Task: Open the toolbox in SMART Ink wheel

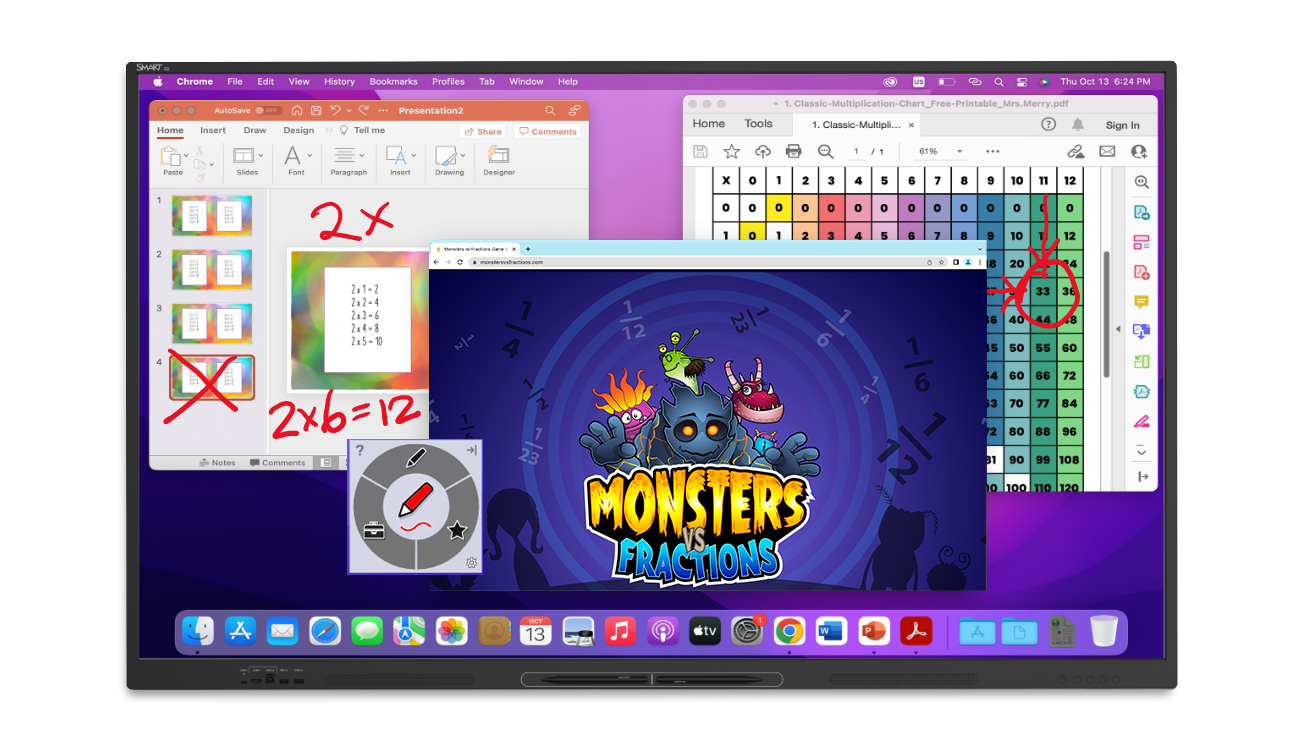Action: click(x=373, y=530)
